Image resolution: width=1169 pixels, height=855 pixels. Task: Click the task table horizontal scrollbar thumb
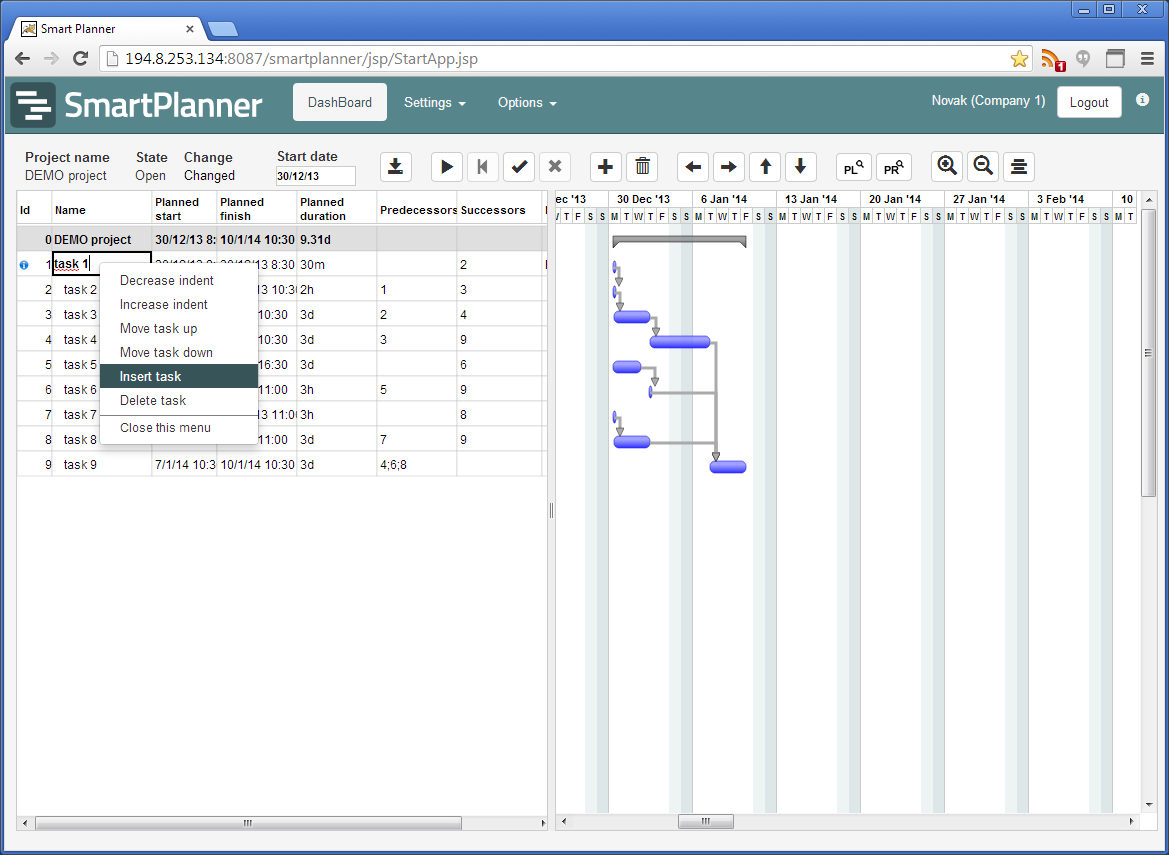(x=248, y=823)
